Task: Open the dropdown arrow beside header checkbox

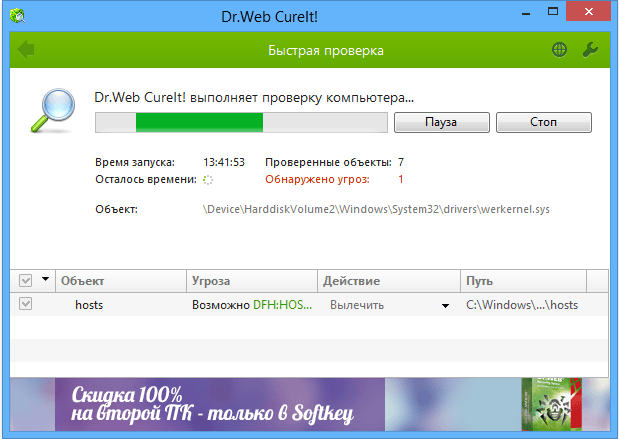Action: tap(45, 279)
